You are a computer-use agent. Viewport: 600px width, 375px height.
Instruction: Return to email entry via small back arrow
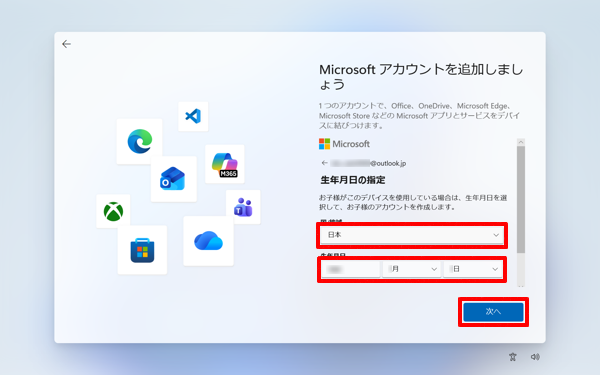point(324,163)
